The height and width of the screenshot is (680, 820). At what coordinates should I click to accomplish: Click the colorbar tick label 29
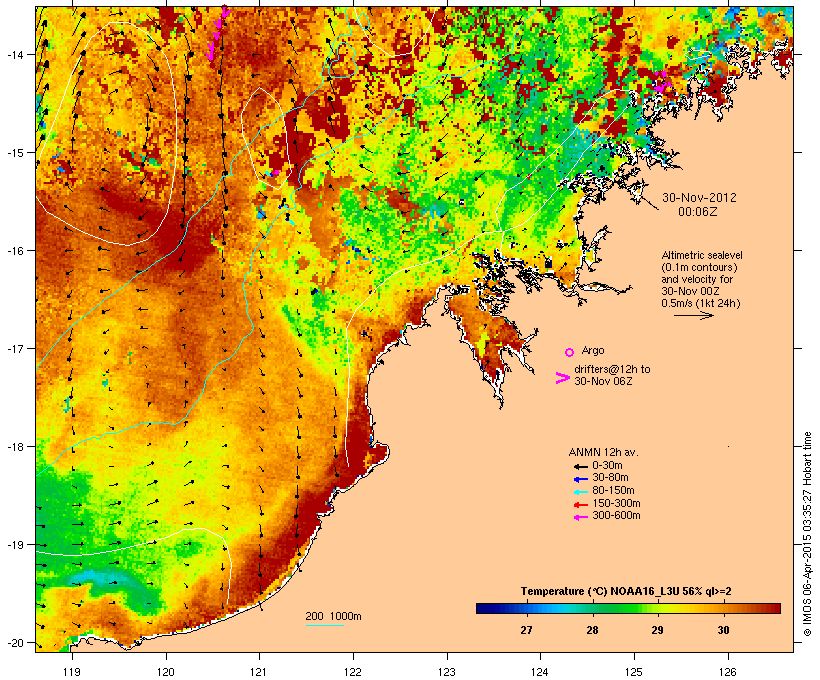657,630
